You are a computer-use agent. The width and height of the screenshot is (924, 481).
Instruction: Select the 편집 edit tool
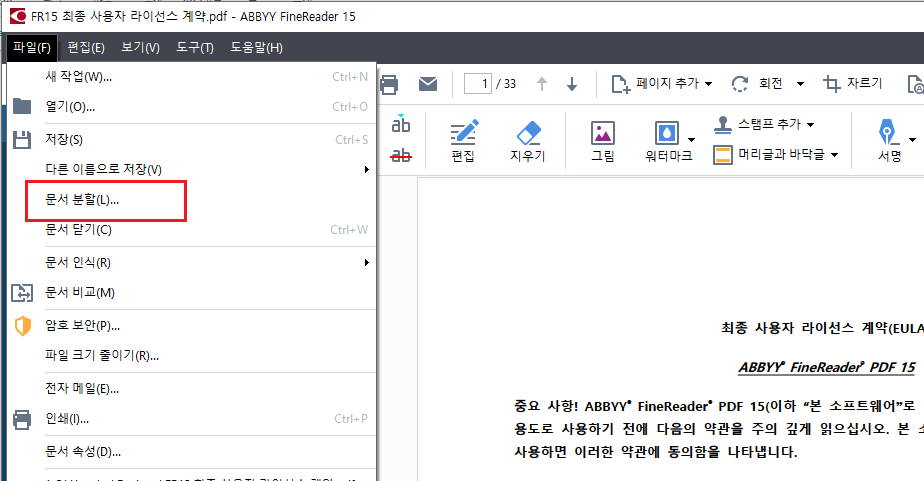pos(464,141)
